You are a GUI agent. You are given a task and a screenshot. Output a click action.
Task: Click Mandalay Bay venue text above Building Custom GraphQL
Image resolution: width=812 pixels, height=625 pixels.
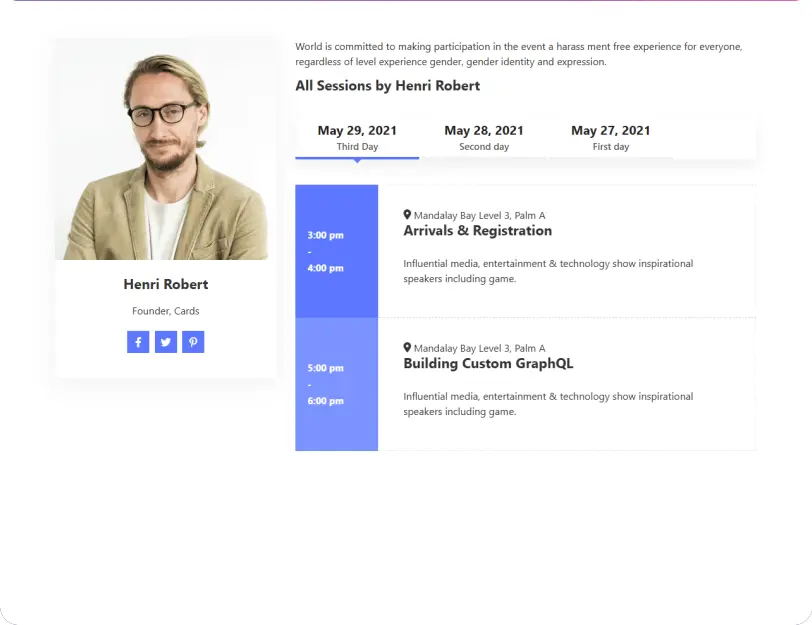click(x=479, y=348)
